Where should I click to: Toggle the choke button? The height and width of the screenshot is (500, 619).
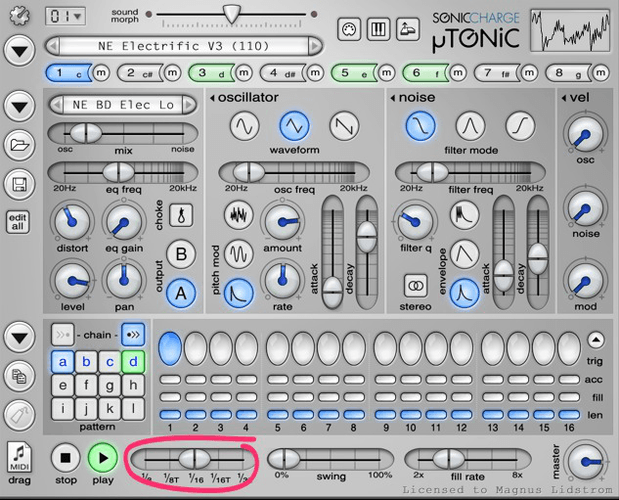[181, 215]
